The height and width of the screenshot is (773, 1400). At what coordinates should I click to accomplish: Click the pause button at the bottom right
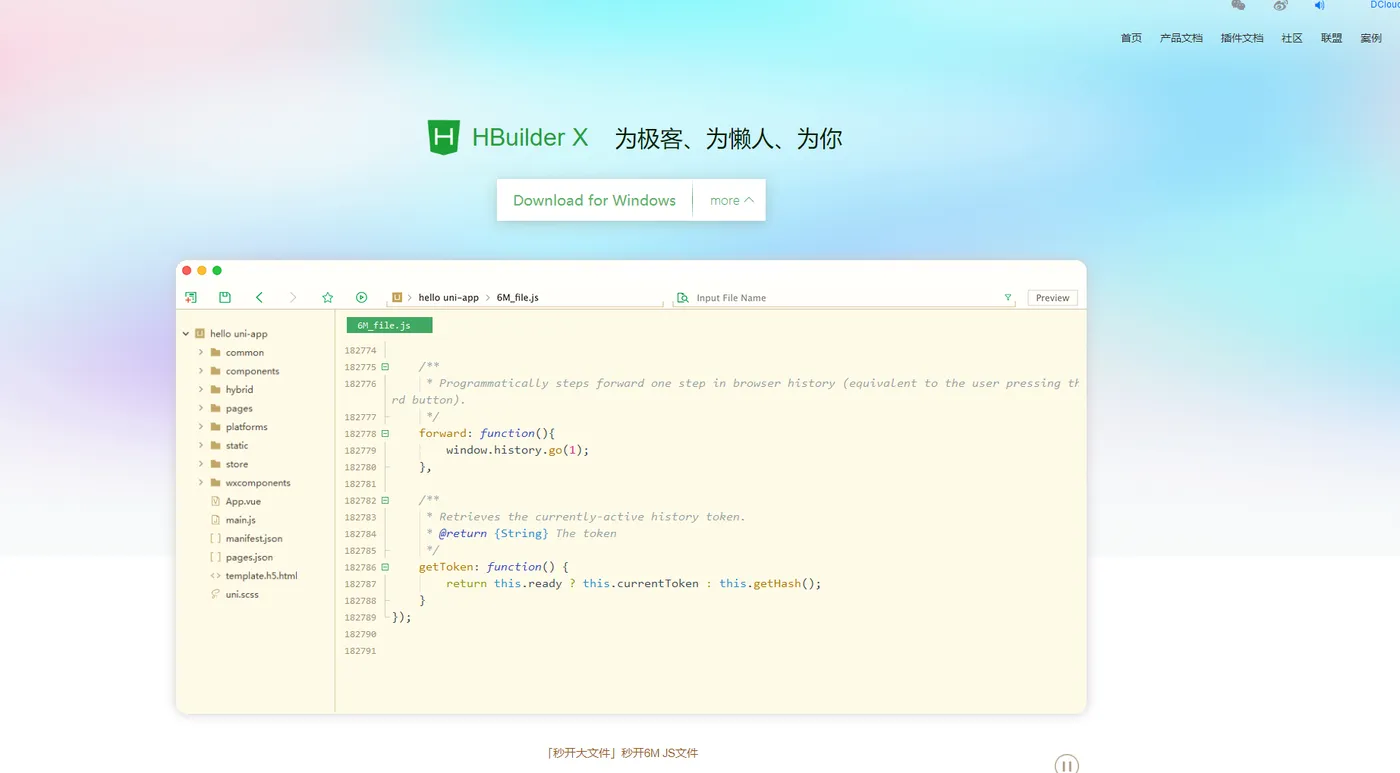1066,765
